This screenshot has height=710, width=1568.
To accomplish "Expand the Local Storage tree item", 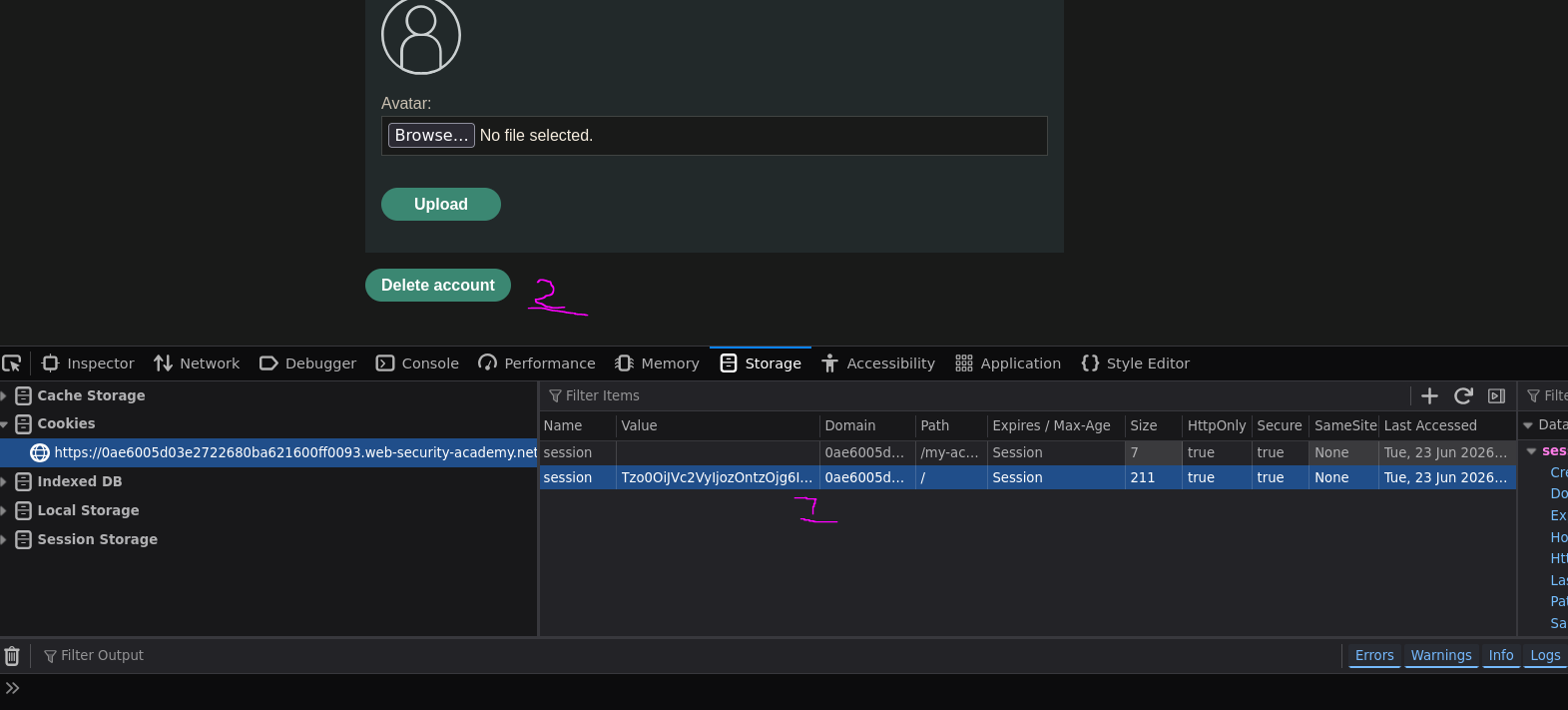I will pos(4,511).
